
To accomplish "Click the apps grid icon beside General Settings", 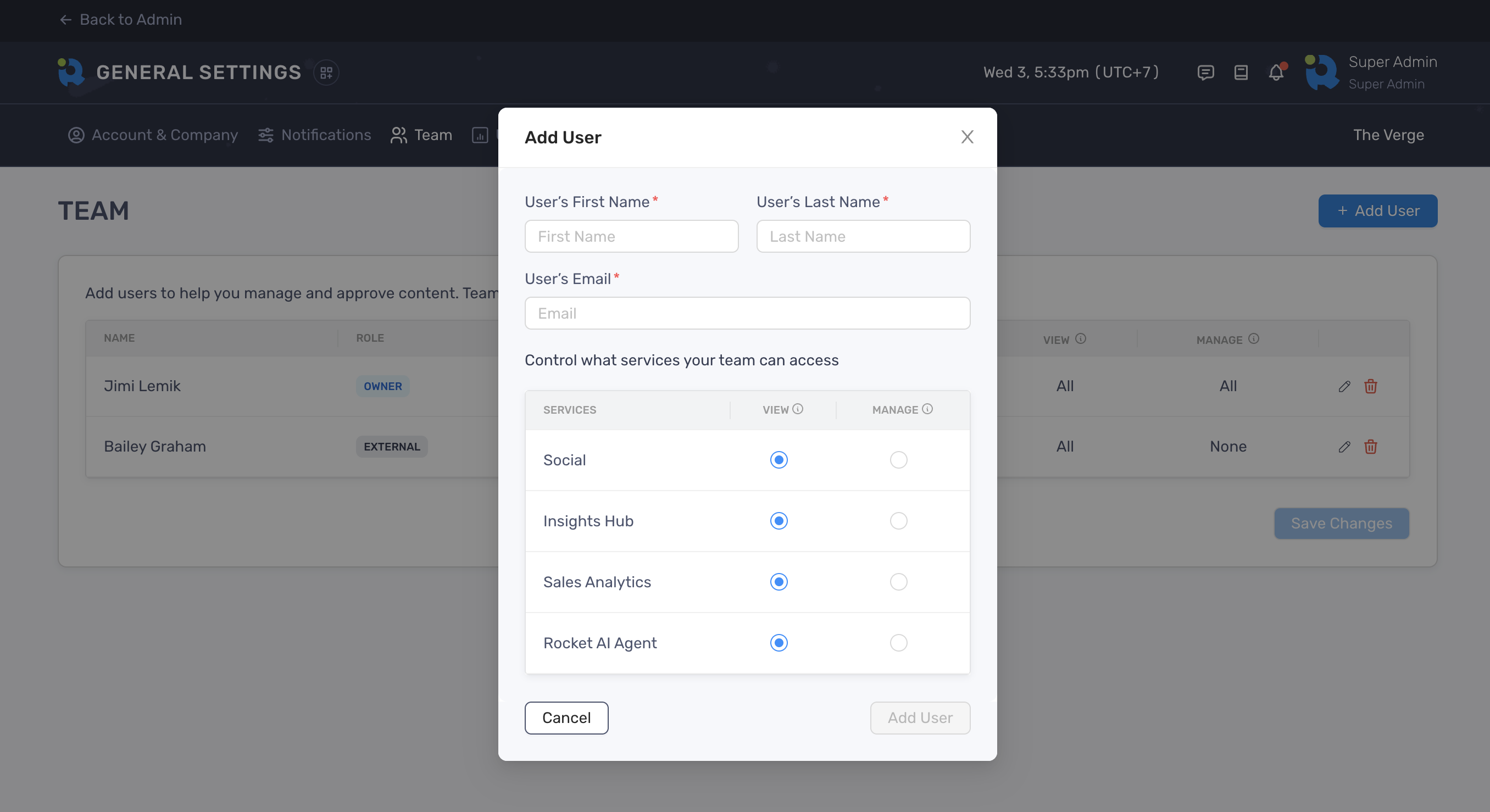I will (x=326, y=73).
